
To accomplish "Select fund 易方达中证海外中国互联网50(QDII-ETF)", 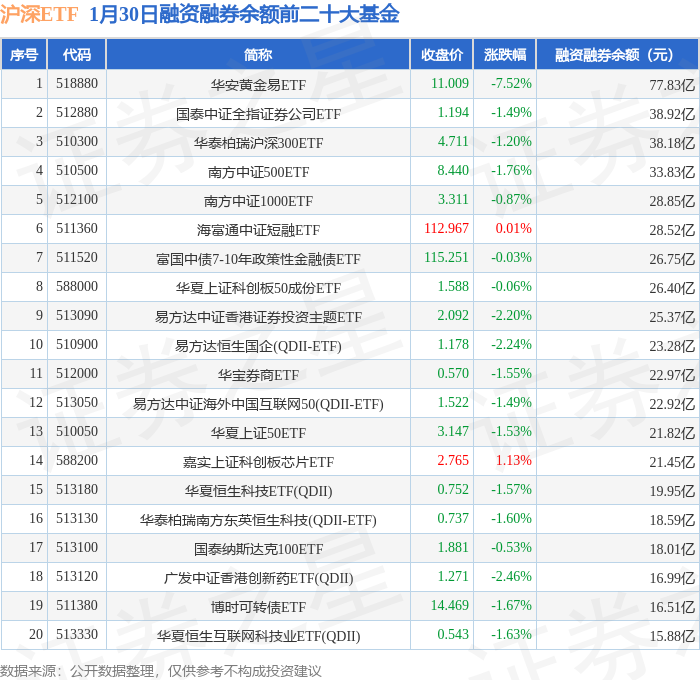I will pos(258,404).
